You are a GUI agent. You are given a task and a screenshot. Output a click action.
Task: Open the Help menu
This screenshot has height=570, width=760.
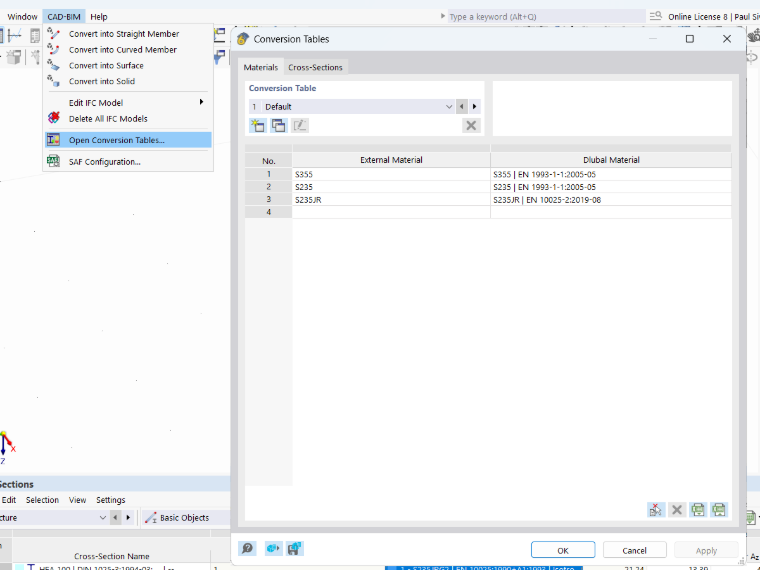99,16
